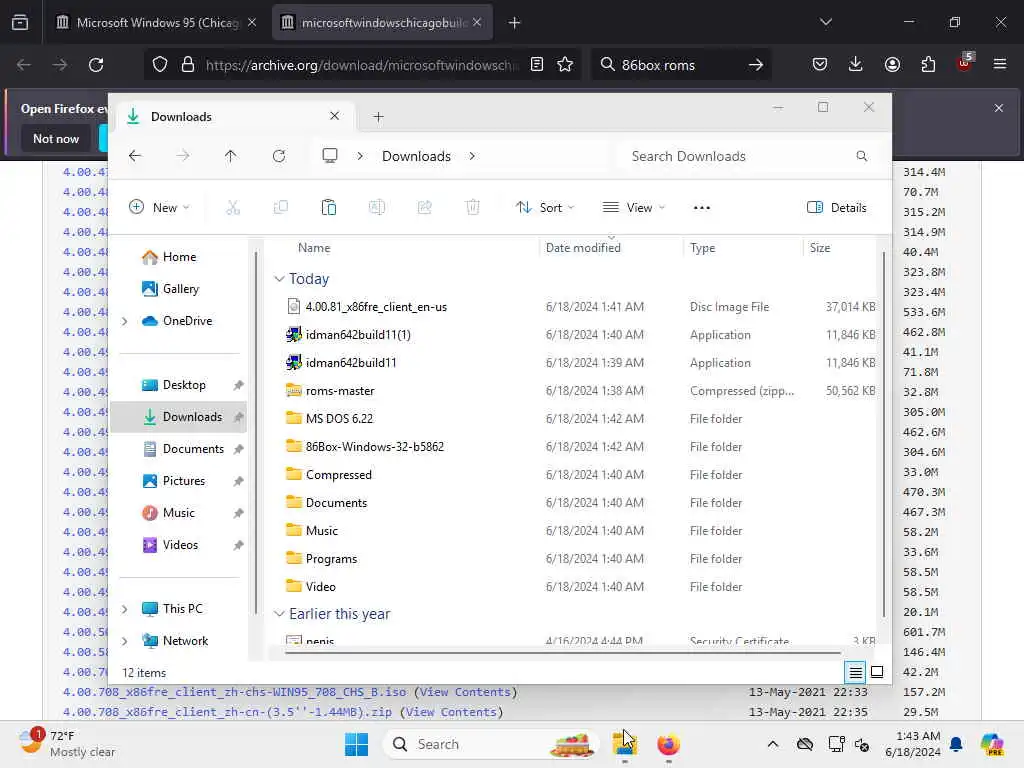
Task: Open File Explorer from the taskbar
Action: (624, 744)
